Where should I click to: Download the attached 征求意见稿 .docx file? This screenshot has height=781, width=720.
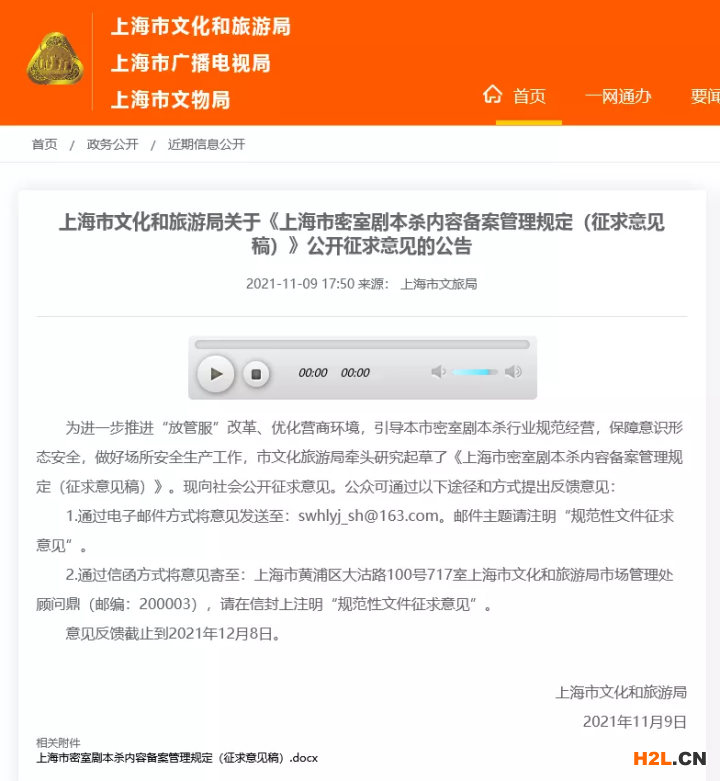pyautogui.click(x=177, y=758)
